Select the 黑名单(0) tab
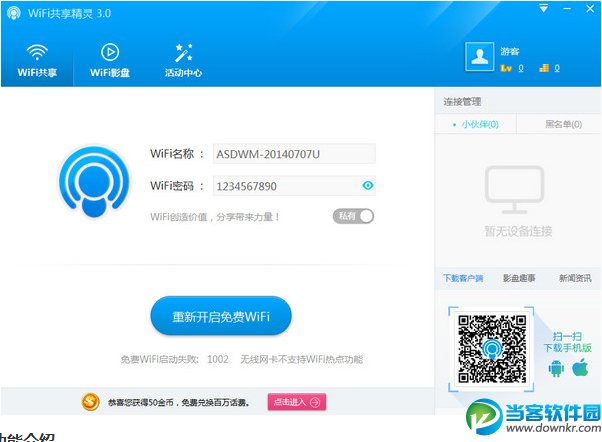Viewport: 602px width, 442px height. 559,124
